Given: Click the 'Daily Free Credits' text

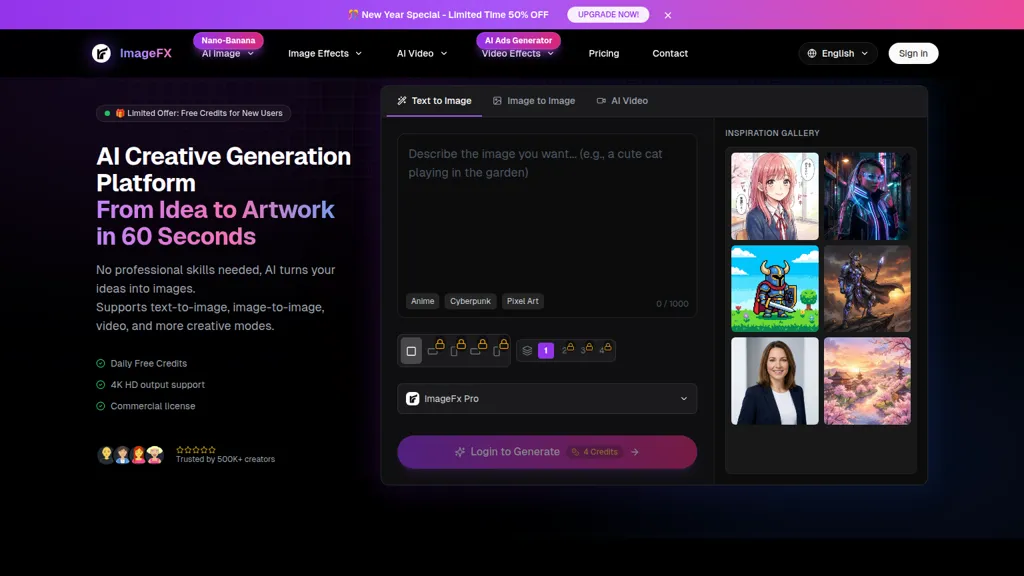Looking at the screenshot, I should (x=149, y=363).
